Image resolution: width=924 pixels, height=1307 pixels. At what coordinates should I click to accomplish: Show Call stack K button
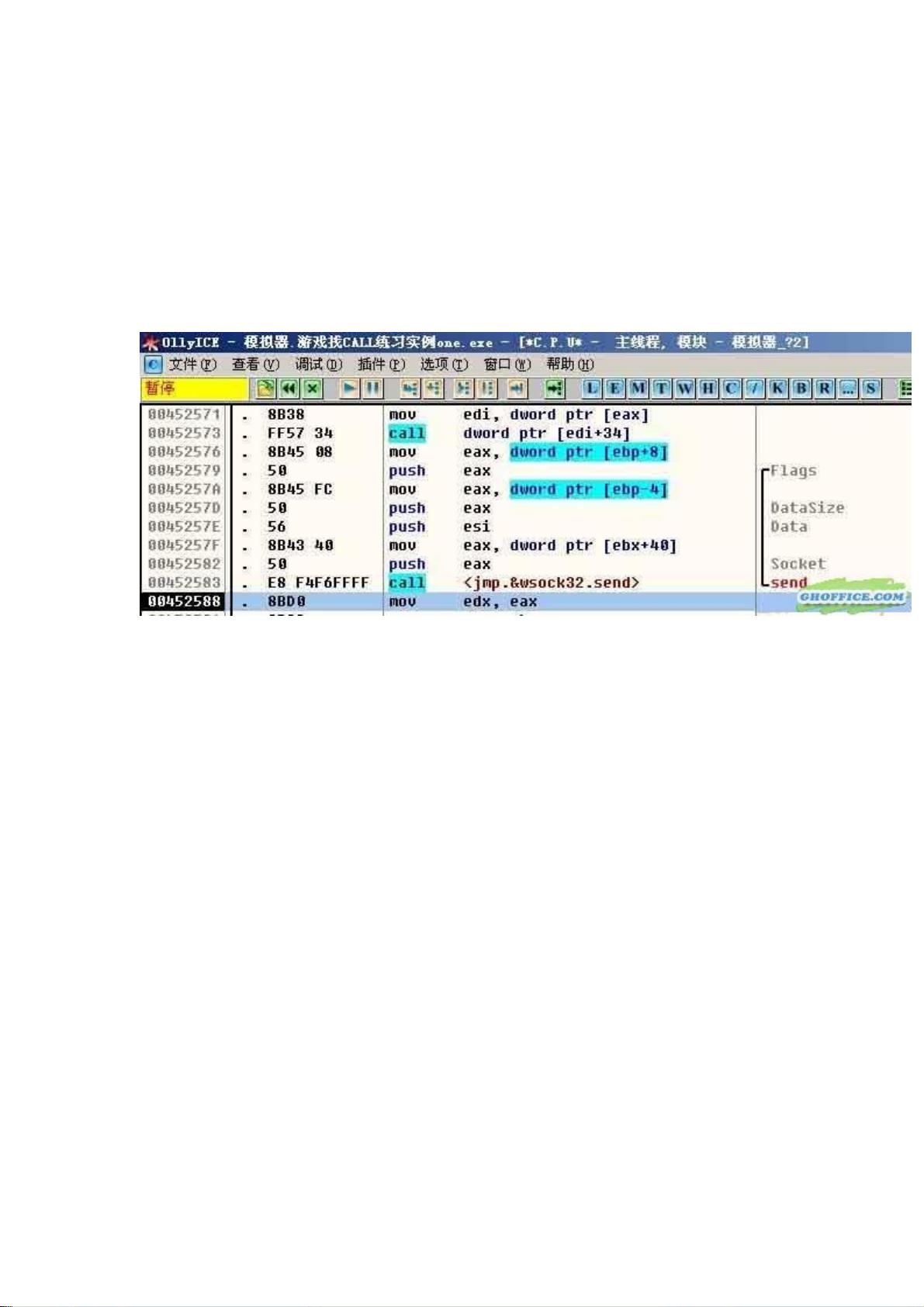[777, 388]
